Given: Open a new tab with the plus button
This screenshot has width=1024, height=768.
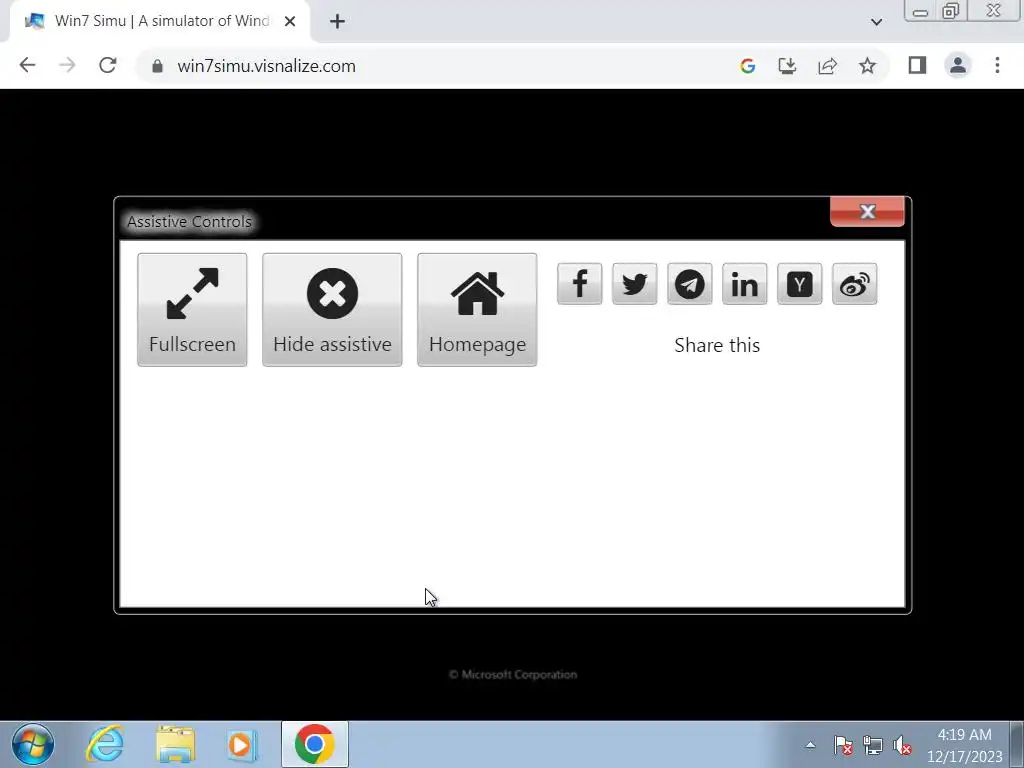Looking at the screenshot, I should pos(337,22).
